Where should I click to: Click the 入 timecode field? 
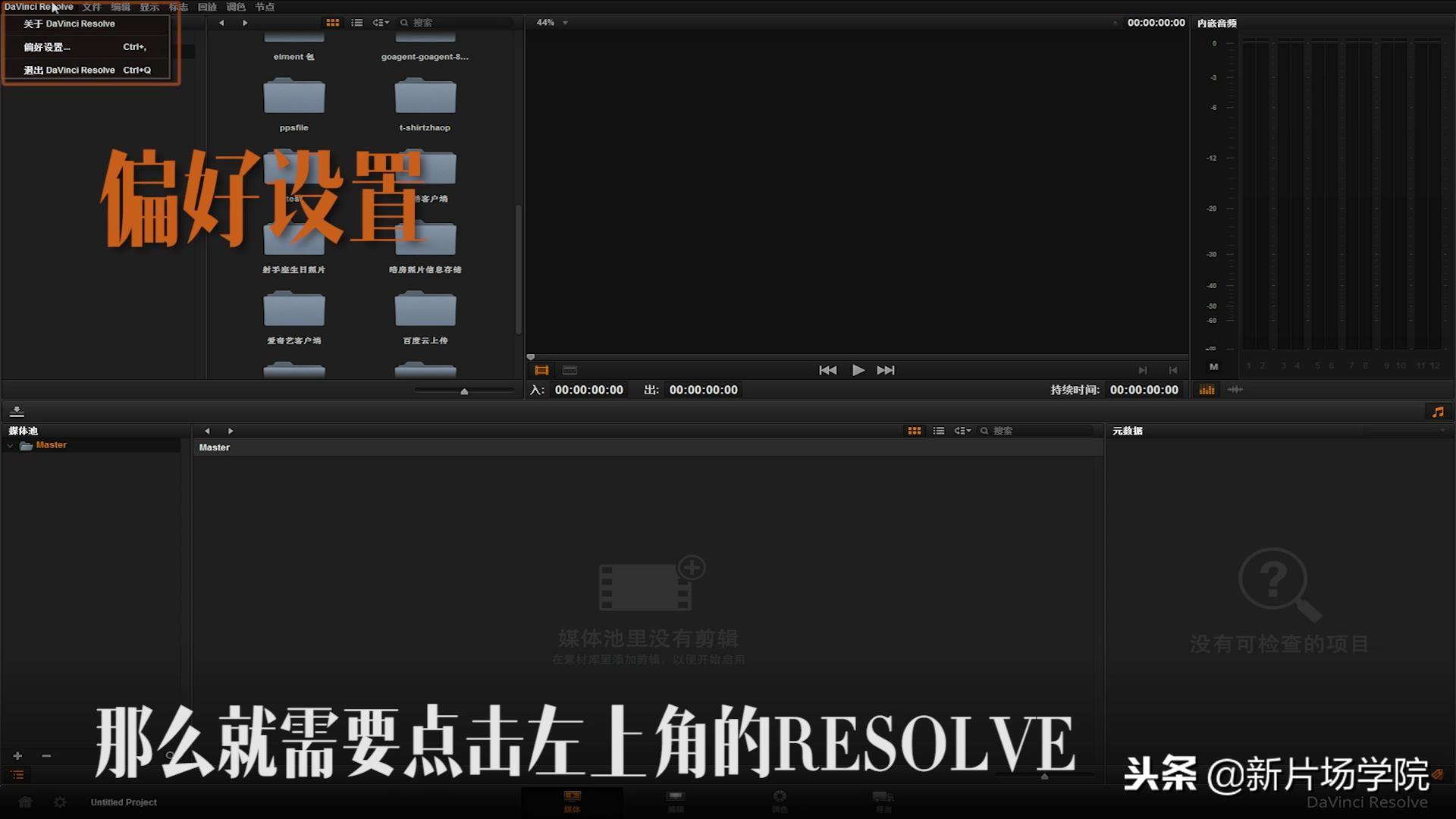click(x=589, y=390)
